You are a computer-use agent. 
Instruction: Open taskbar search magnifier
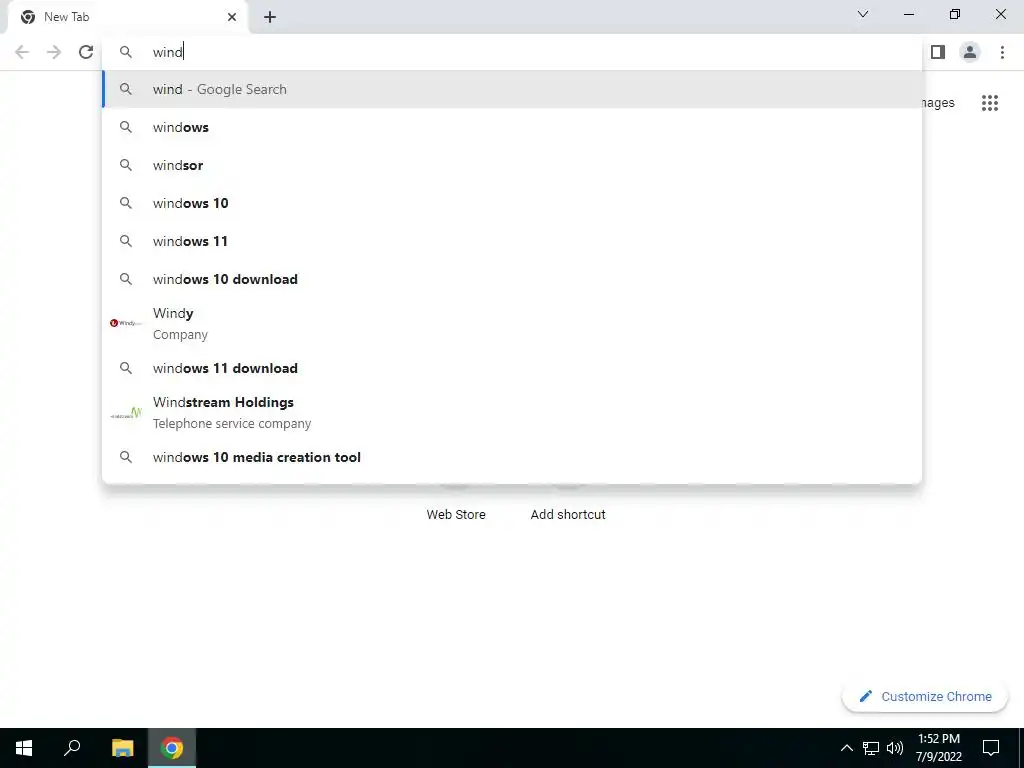[72, 748]
